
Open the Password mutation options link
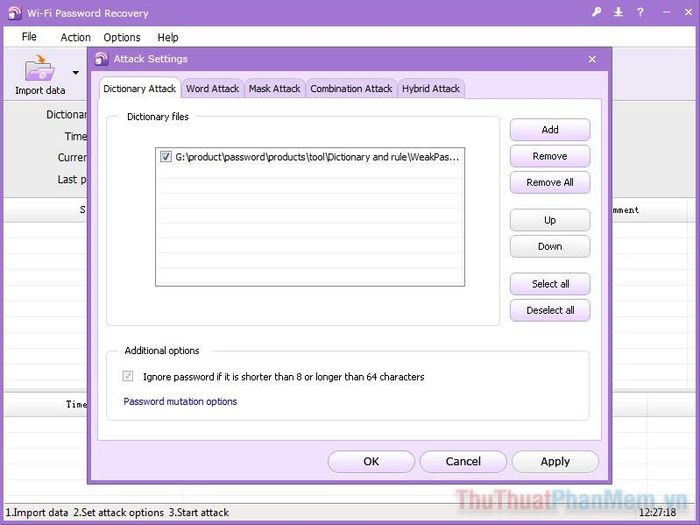[180, 401]
